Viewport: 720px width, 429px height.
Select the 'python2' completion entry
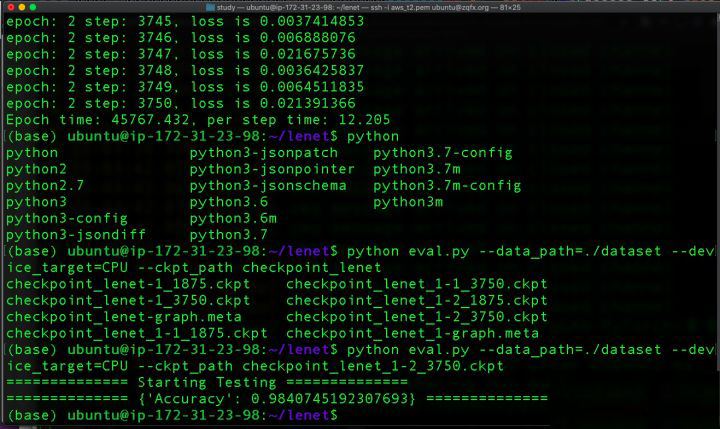(36, 169)
